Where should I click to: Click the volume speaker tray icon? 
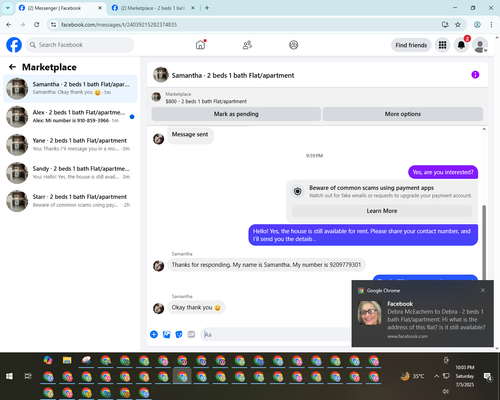click(446, 391)
